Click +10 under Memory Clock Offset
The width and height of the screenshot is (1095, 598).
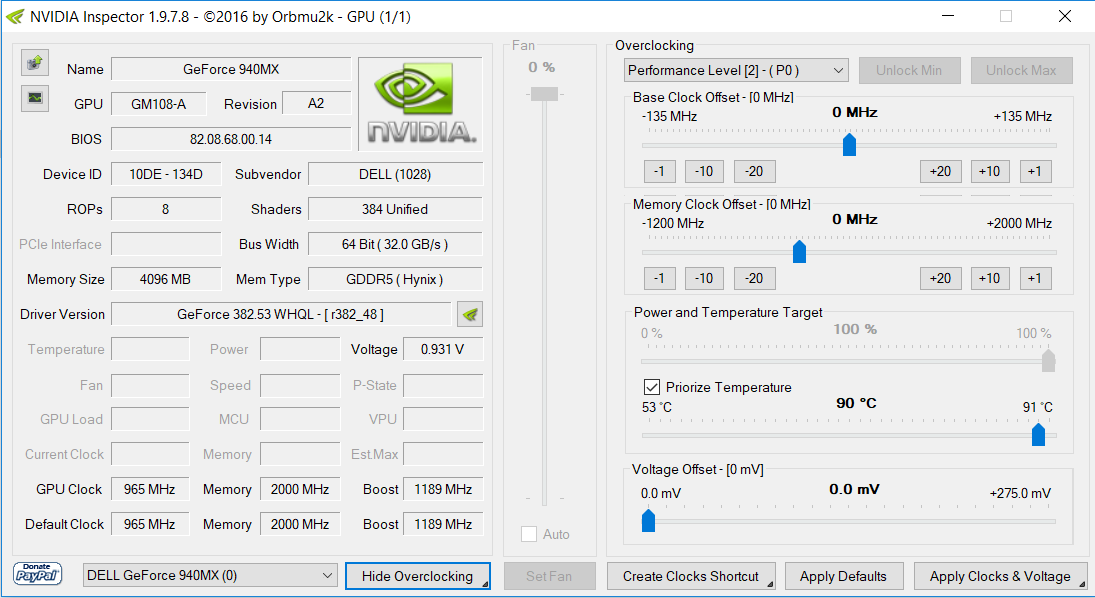pos(990,278)
